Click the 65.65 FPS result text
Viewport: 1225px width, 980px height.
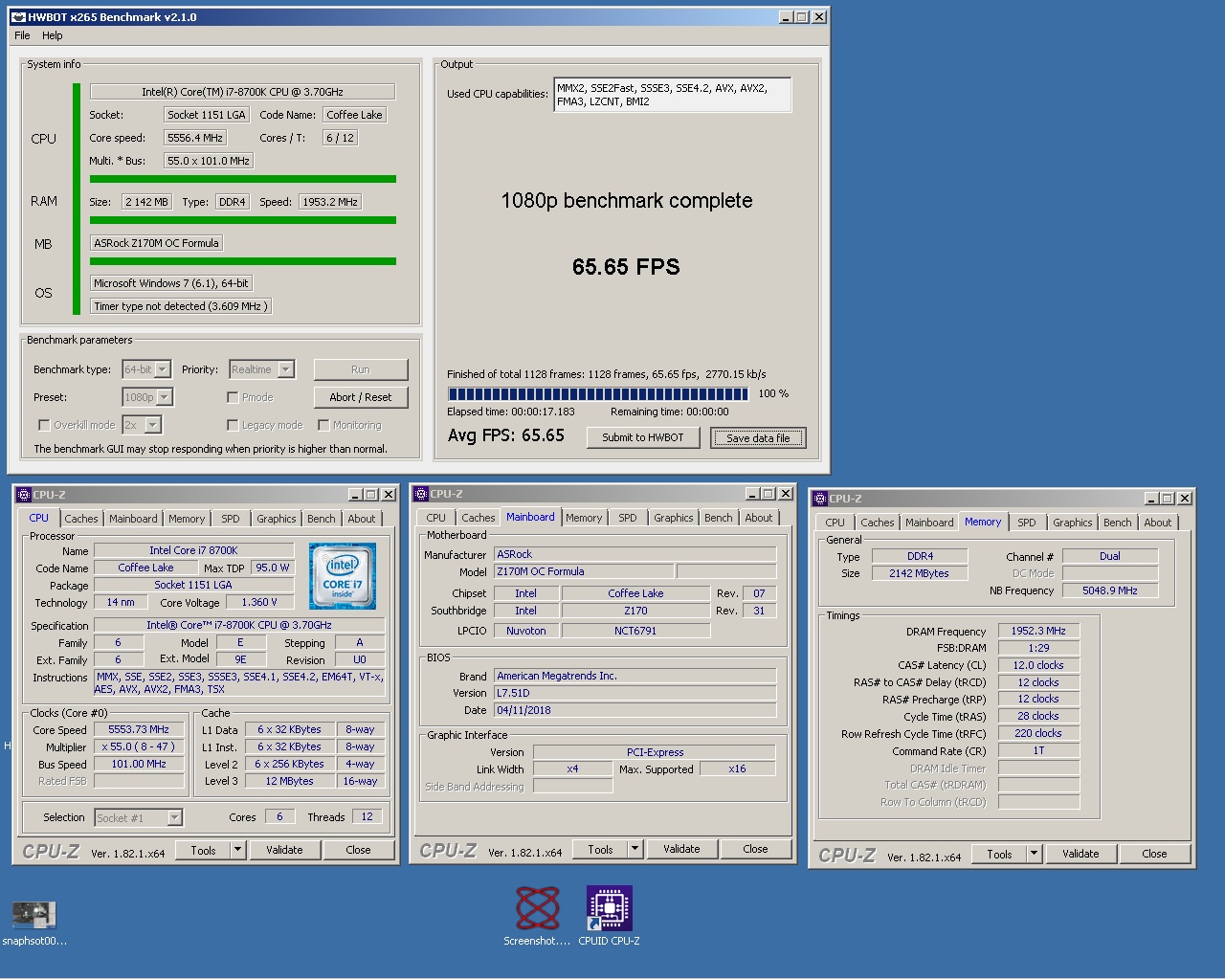click(626, 267)
